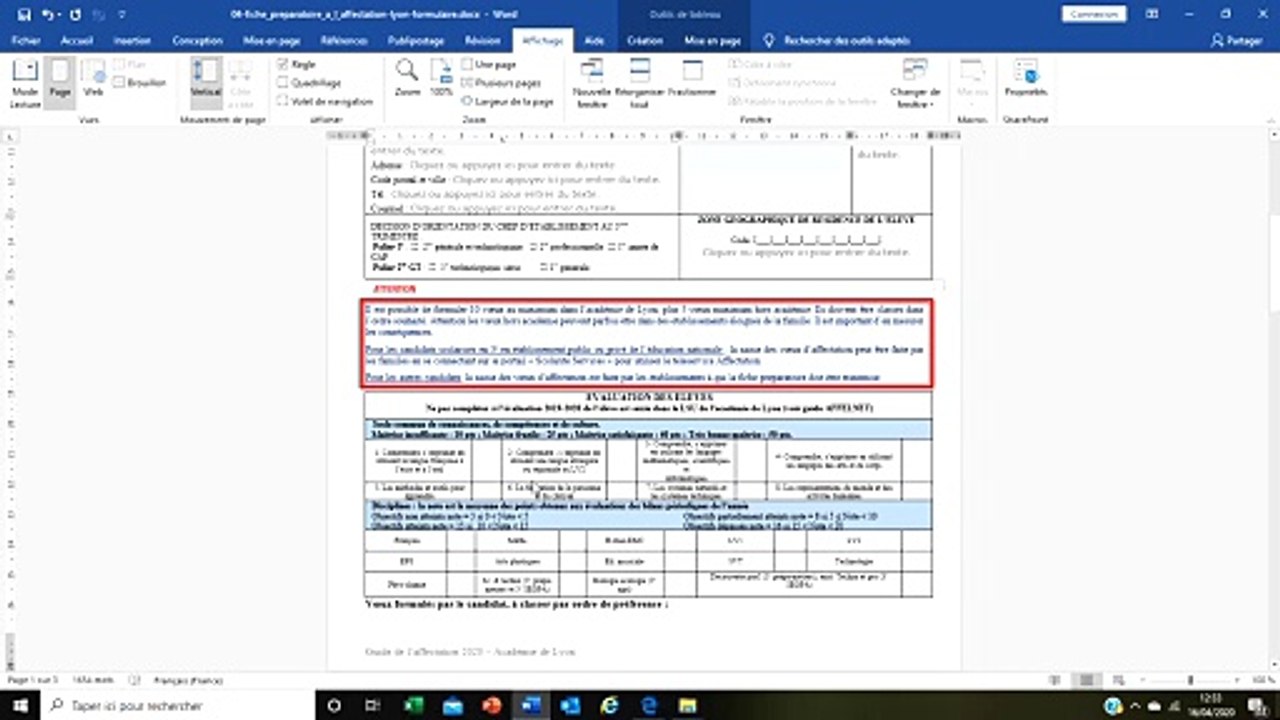Screen dimensions: 1280x720
Task: Select Plusieurs pages zoom option
Action: tap(501, 83)
